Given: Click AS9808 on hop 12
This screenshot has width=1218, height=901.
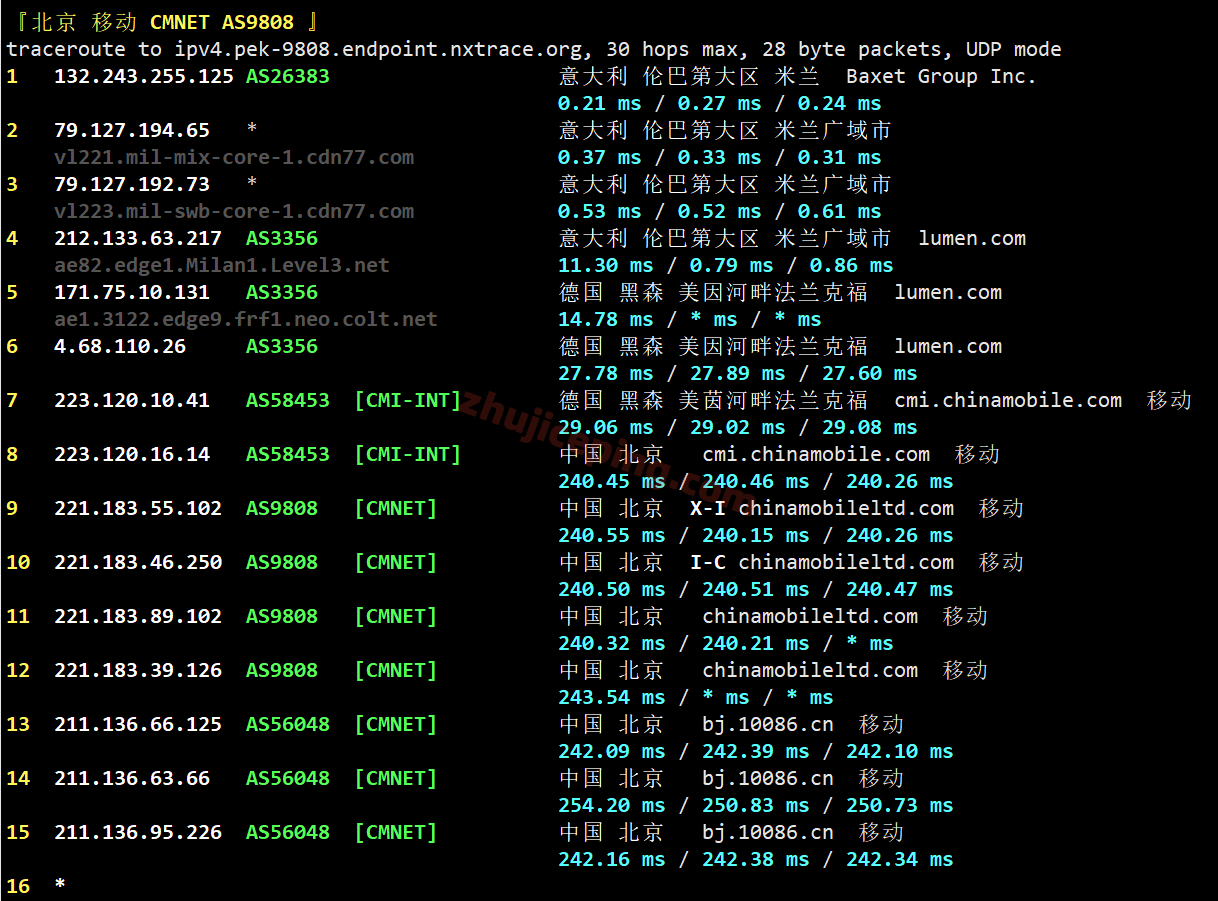Looking at the screenshot, I should 282,670.
